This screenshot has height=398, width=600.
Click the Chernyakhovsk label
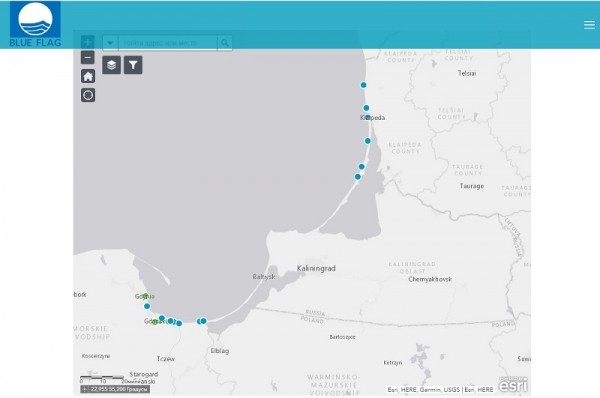tap(430, 279)
